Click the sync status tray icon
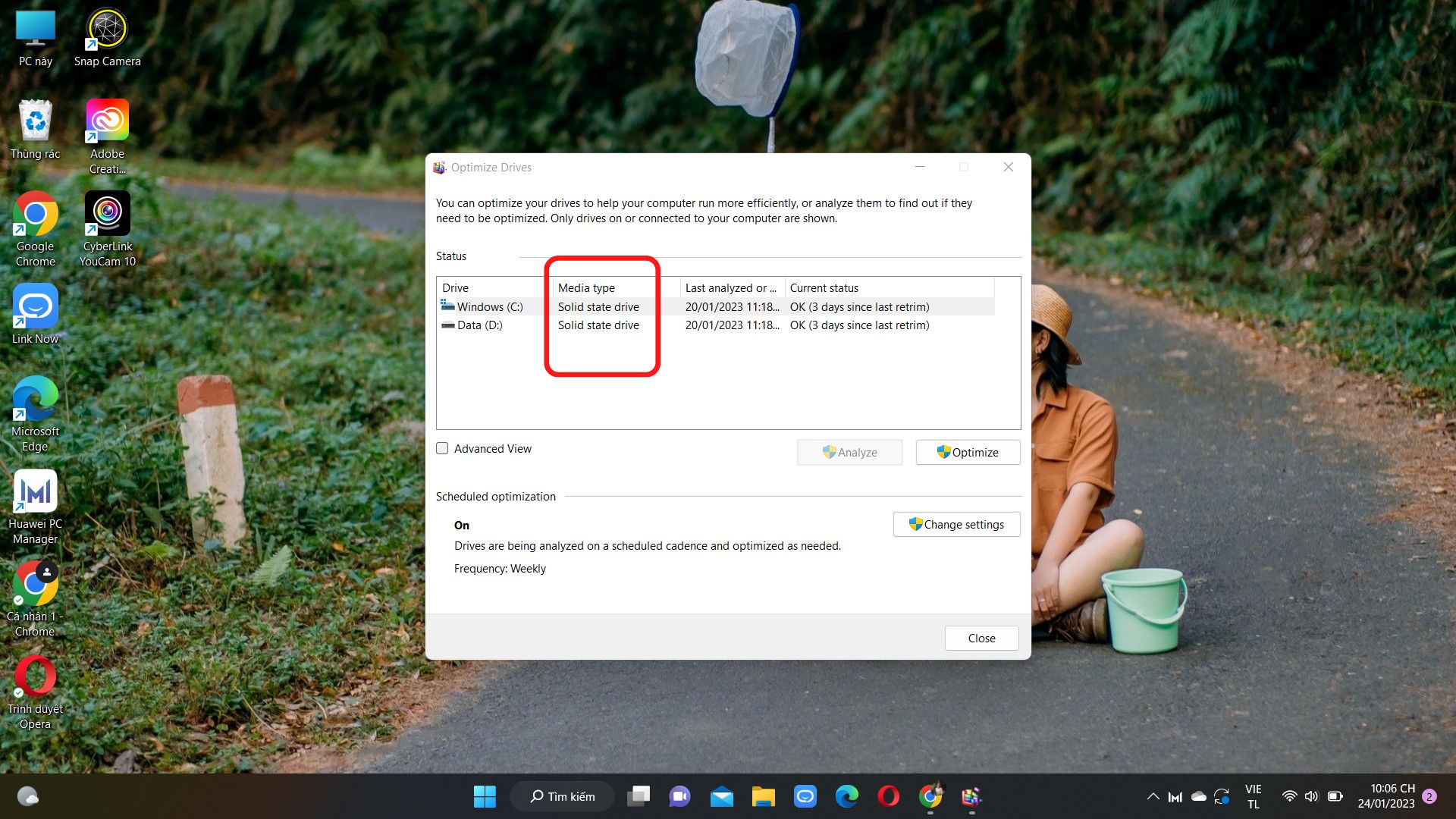This screenshot has height=819, width=1456. [x=1222, y=796]
